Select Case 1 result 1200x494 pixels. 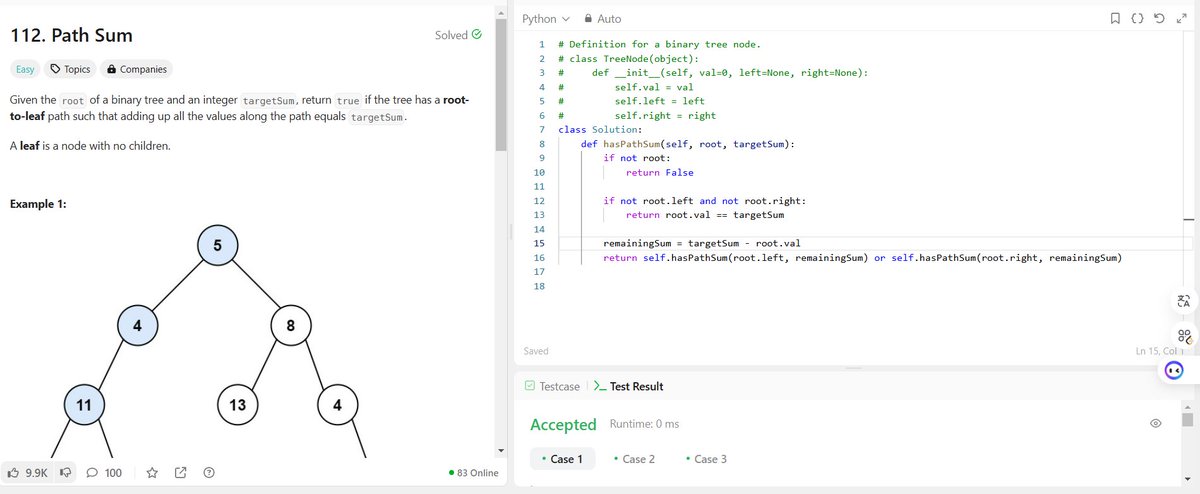pyautogui.click(x=563, y=459)
